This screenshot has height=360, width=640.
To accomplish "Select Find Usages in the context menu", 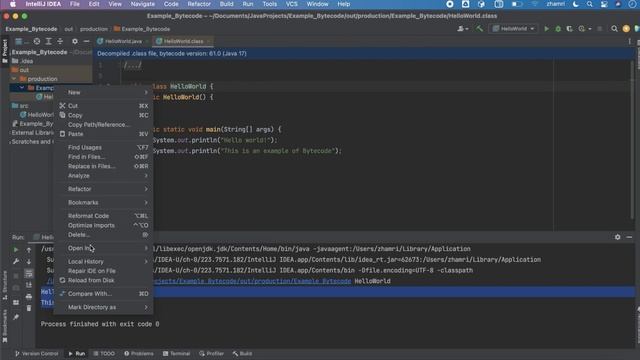I will tap(104, 147).
